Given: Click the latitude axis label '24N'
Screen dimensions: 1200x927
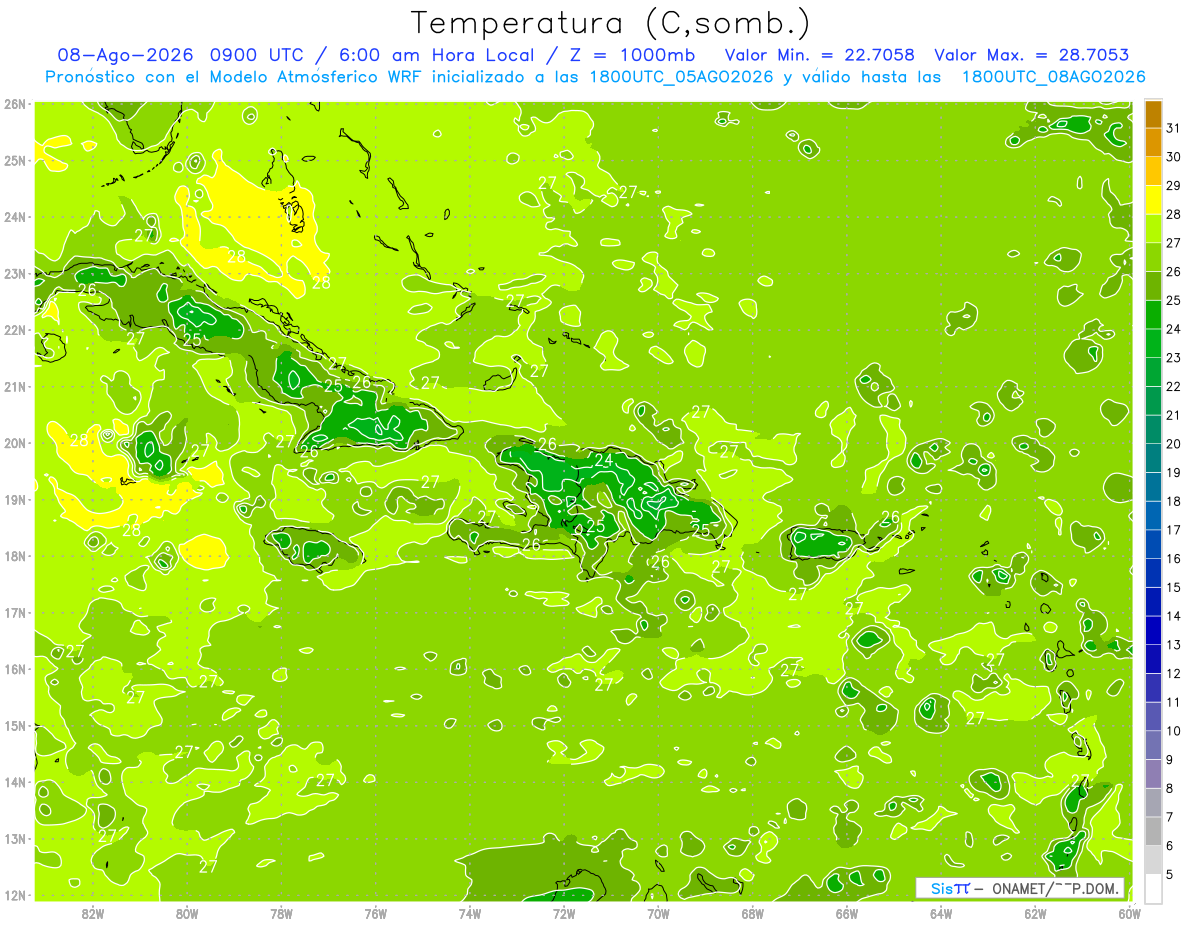Looking at the screenshot, I should pyautogui.click(x=15, y=217).
